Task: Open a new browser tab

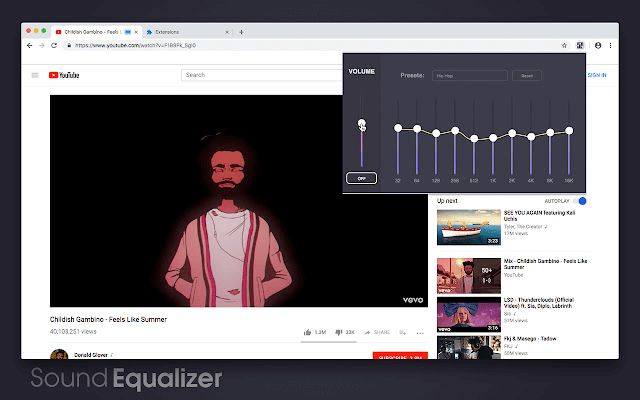Action: (241, 32)
